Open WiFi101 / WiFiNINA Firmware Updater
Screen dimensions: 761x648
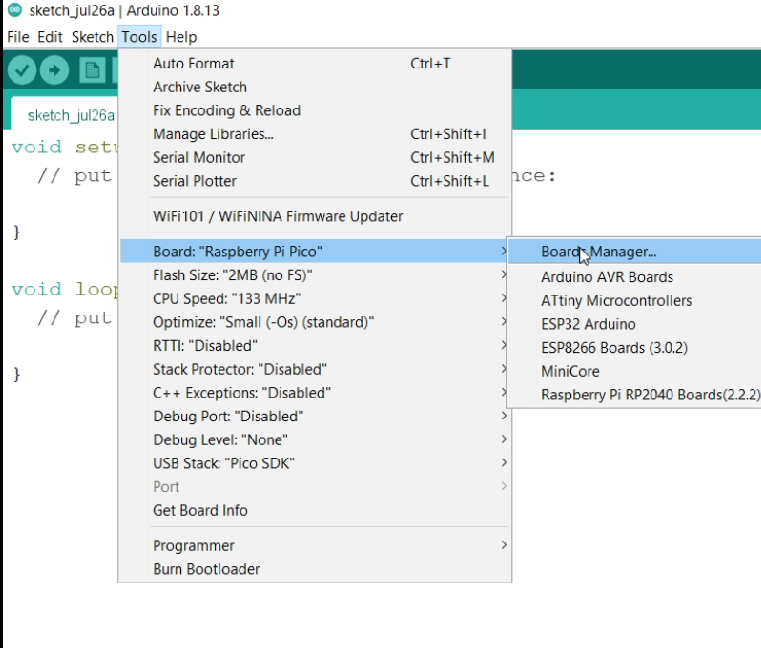click(314, 216)
